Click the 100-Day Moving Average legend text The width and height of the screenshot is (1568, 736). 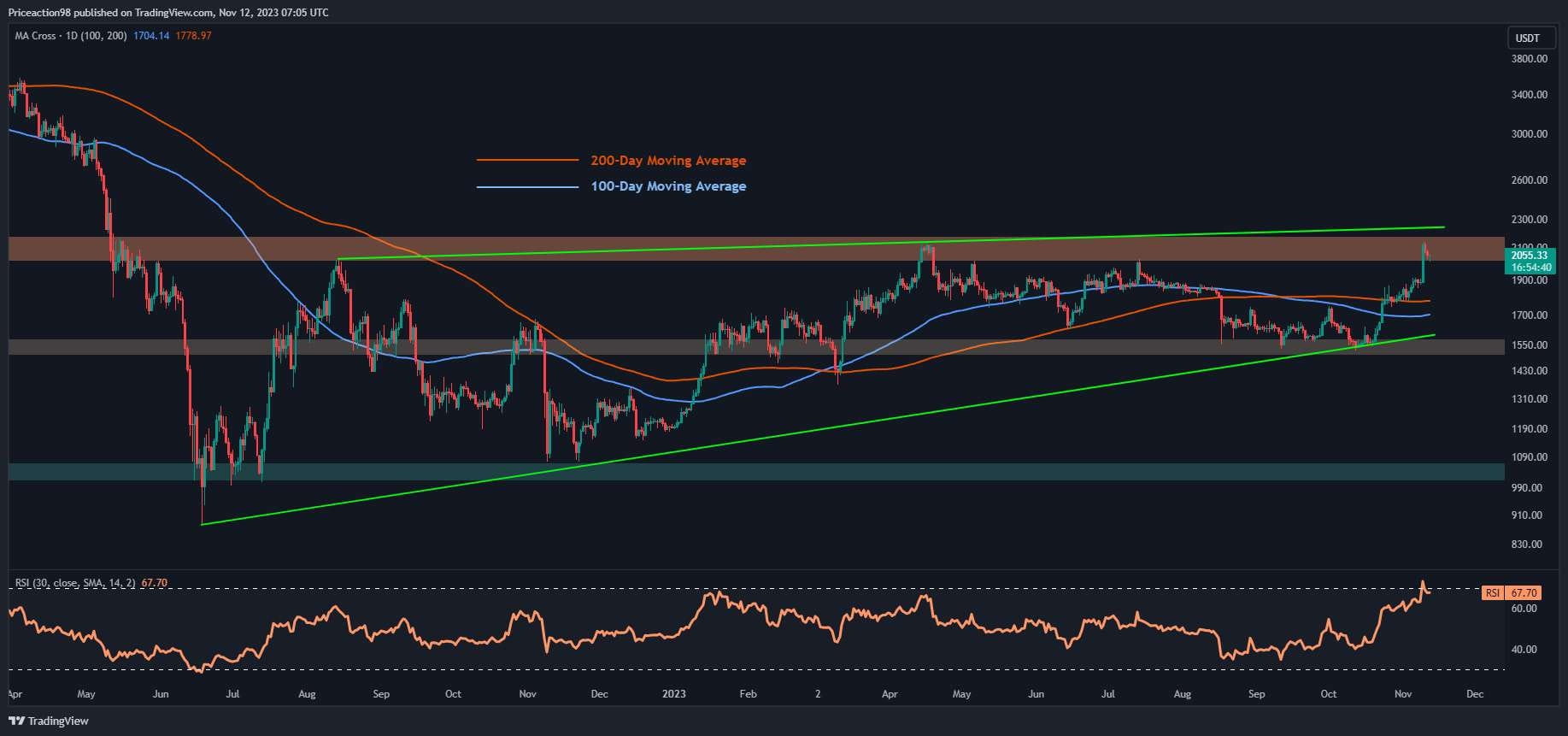pos(668,186)
